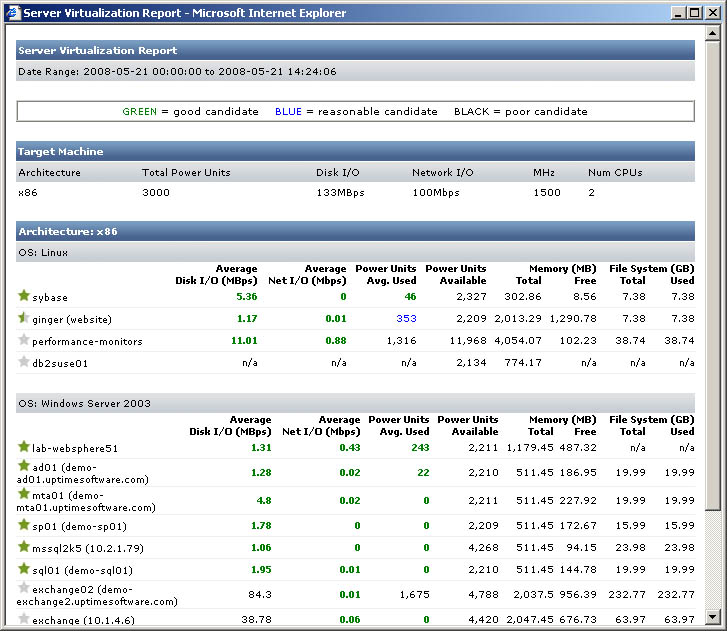Click exchange02 disk I/O value 84.3
The image size is (727, 631).
(x=260, y=594)
